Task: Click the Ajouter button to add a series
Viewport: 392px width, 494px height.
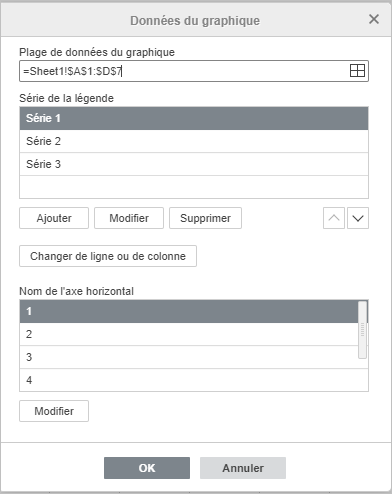Action: (x=54, y=218)
